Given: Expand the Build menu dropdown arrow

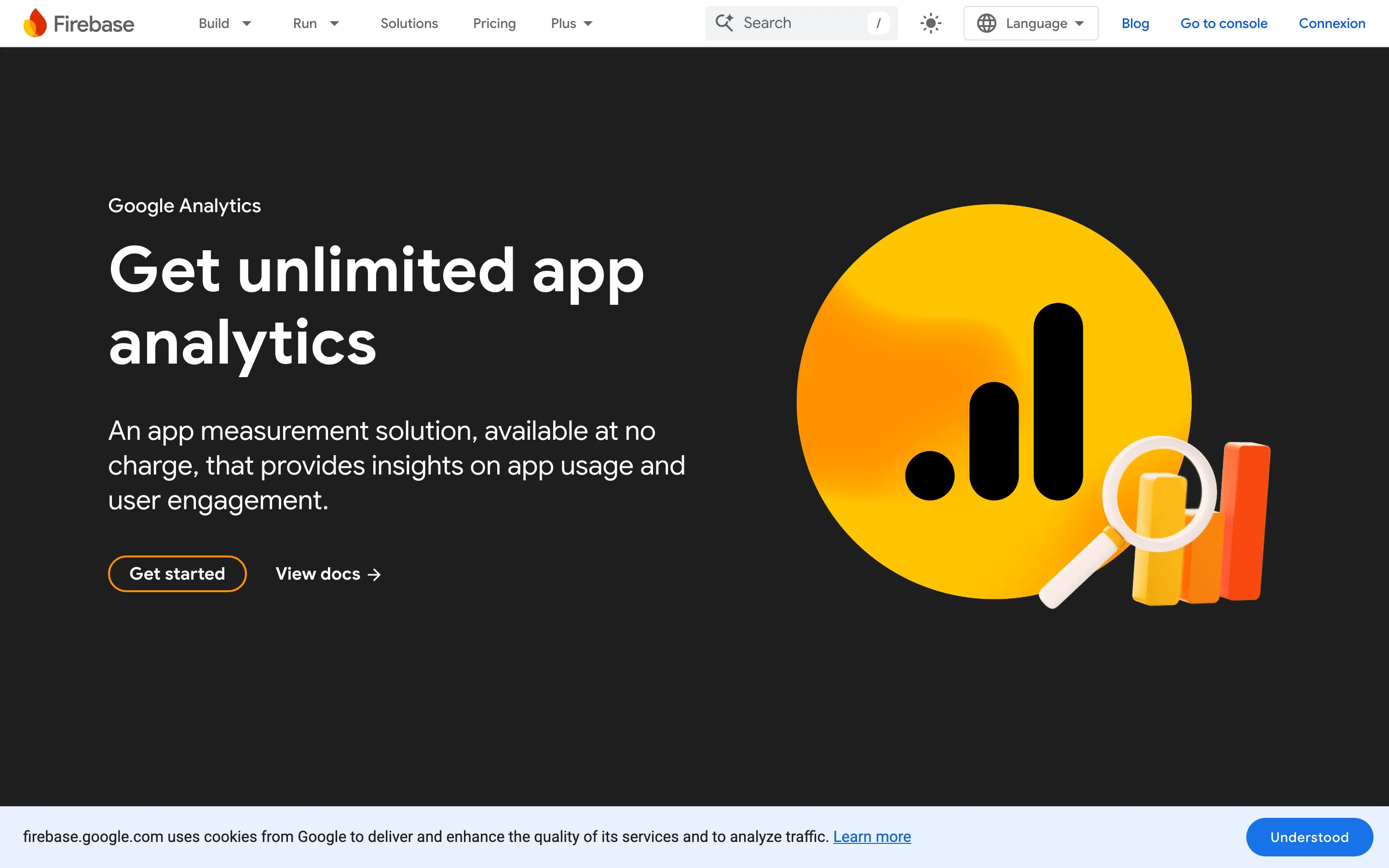Looking at the screenshot, I should pos(247,24).
